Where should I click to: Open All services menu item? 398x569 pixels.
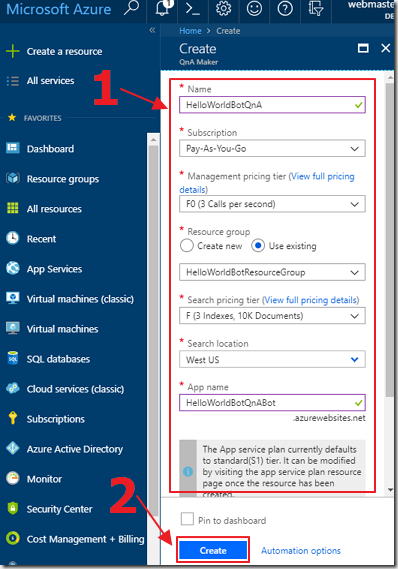tap(50, 81)
